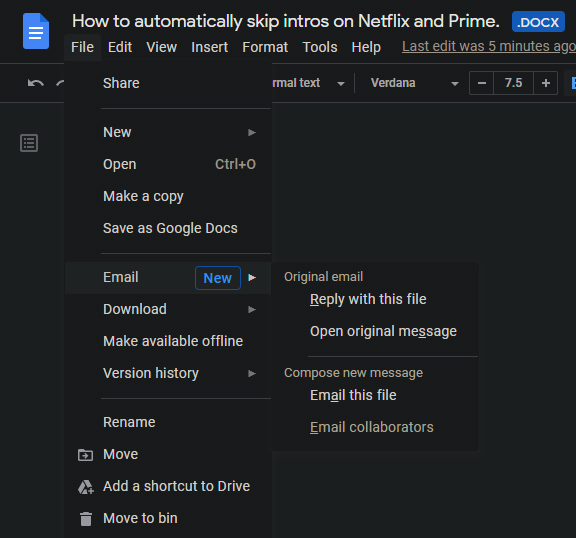This screenshot has width=576, height=538.
Task: Increase font size with plus button
Action: click(x=546, y=83)
